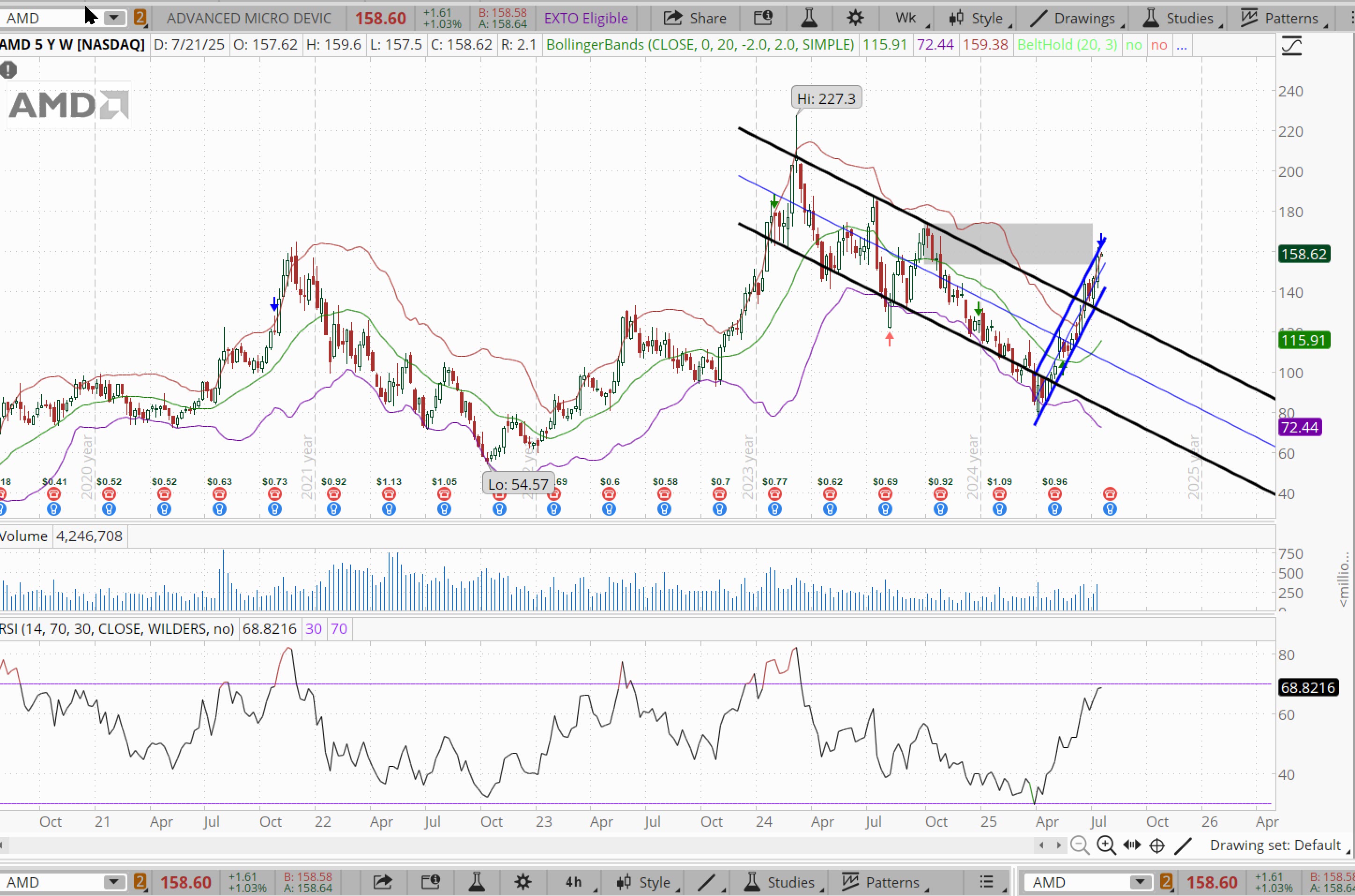Screen dimensions: 1355x896
Task: Click the 115.91 green axis label
Action: point(1304,340)
